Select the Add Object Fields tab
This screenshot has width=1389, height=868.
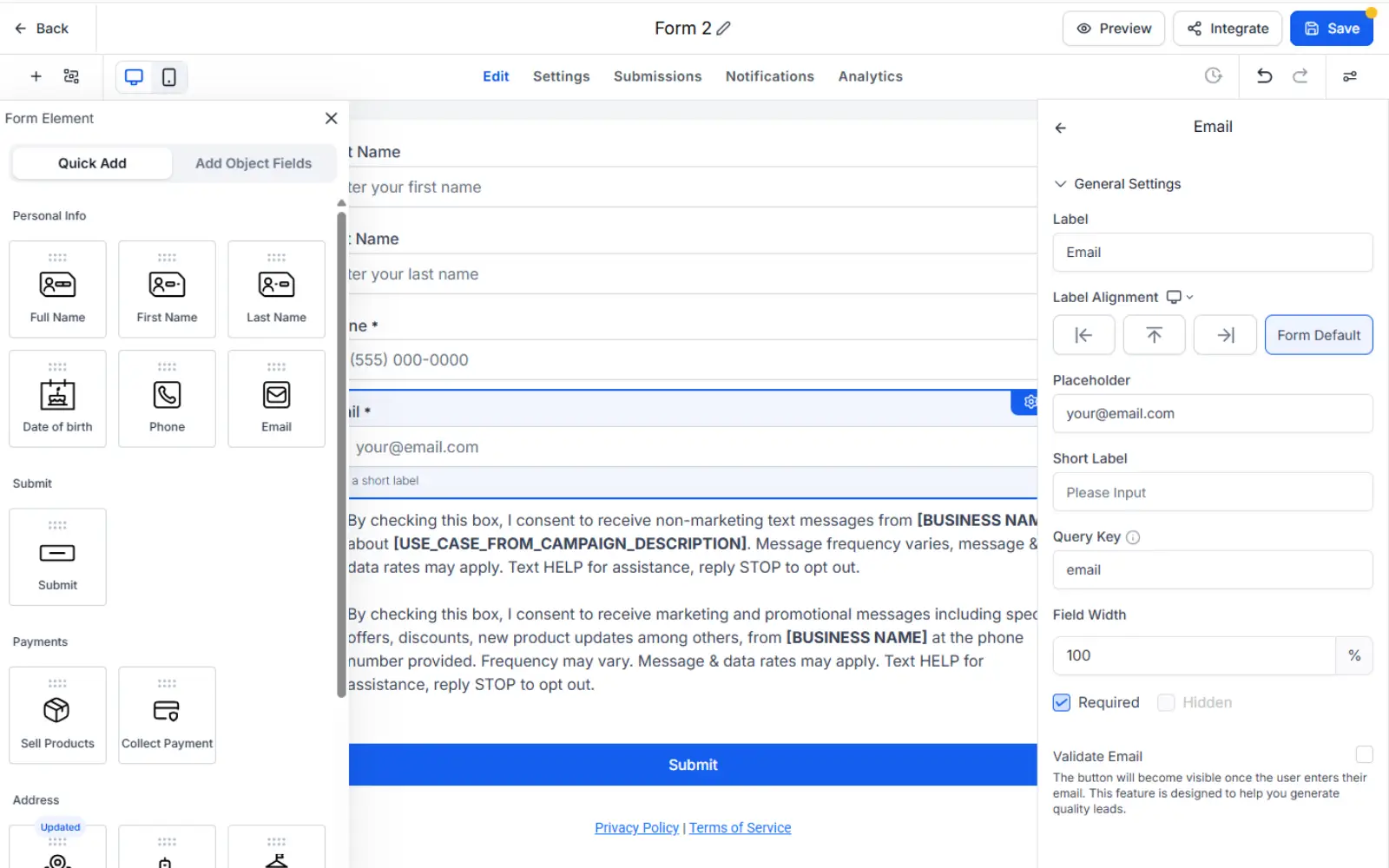253,163
